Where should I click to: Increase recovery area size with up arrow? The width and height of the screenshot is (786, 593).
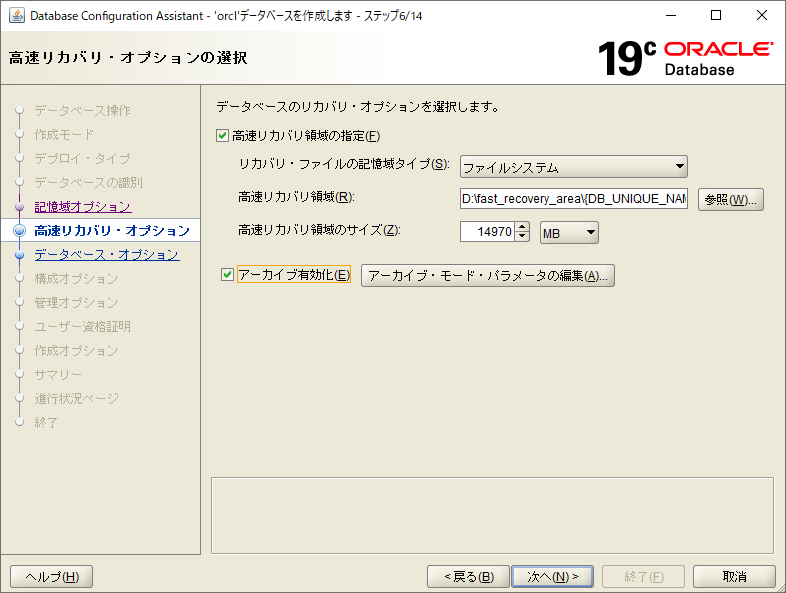(x=522, y=227)
